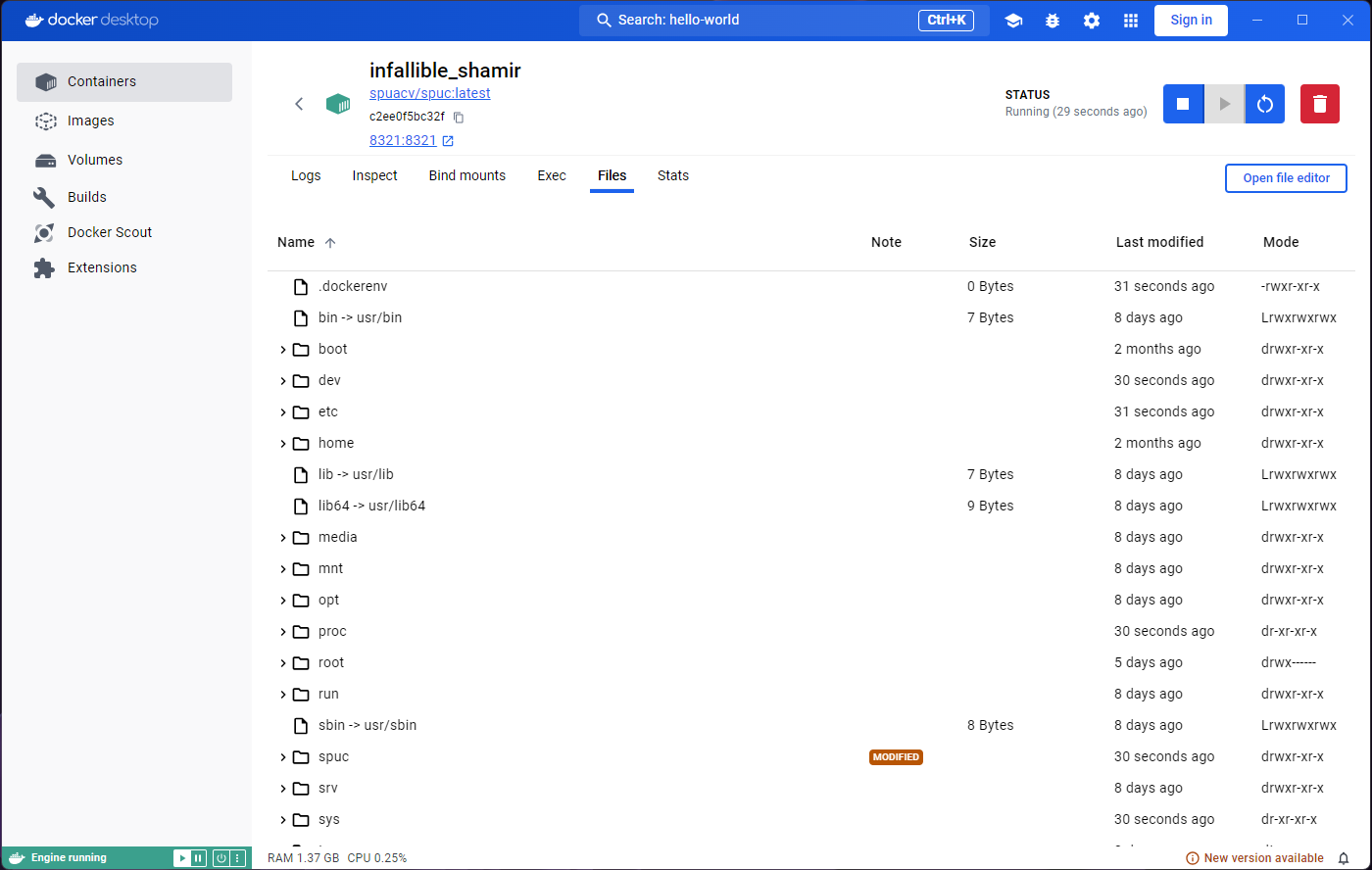Restart the container
This screenshot has height=870, width=1372.
pyautogui.click(x=1265, y=104)
